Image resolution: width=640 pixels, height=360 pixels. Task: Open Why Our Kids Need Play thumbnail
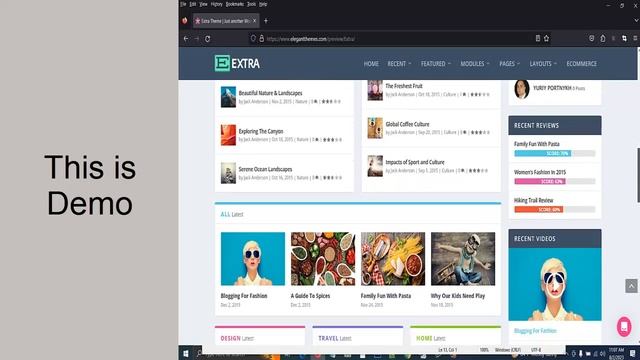click(463, 259)
